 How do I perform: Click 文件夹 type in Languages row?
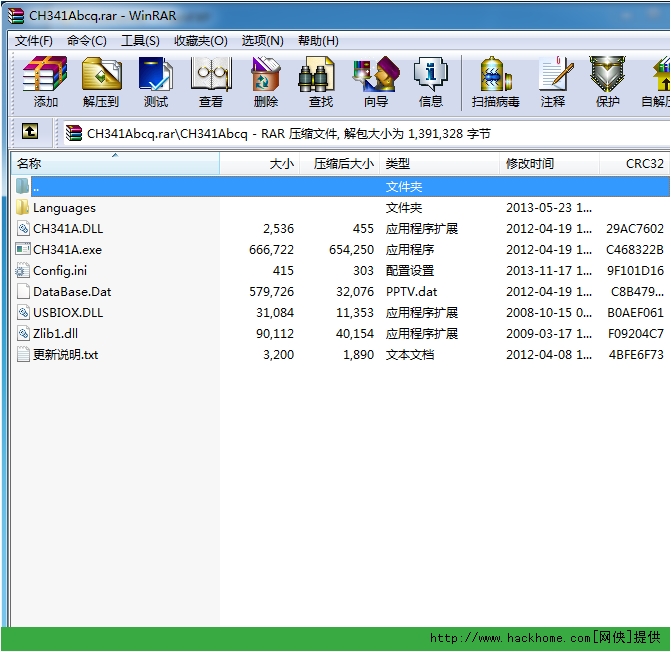[404, 207]
